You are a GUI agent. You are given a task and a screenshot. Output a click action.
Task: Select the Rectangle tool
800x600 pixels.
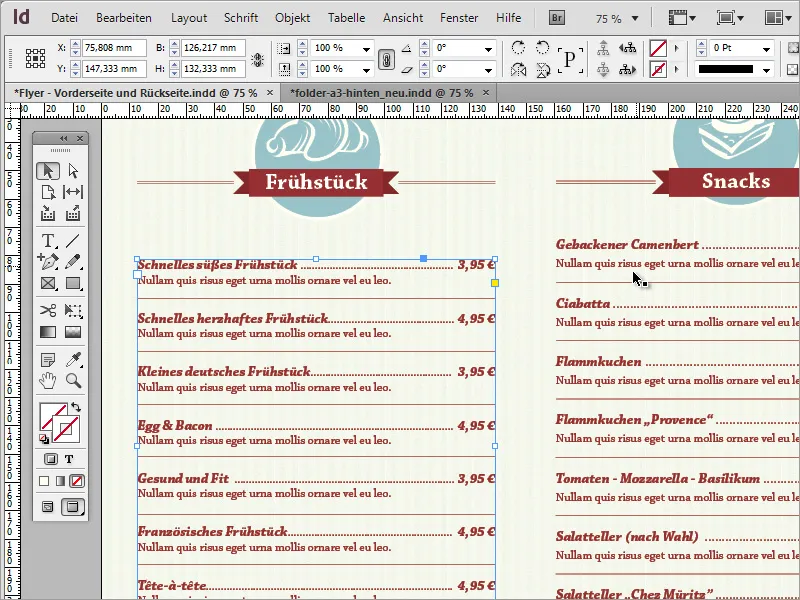(73, 283)
